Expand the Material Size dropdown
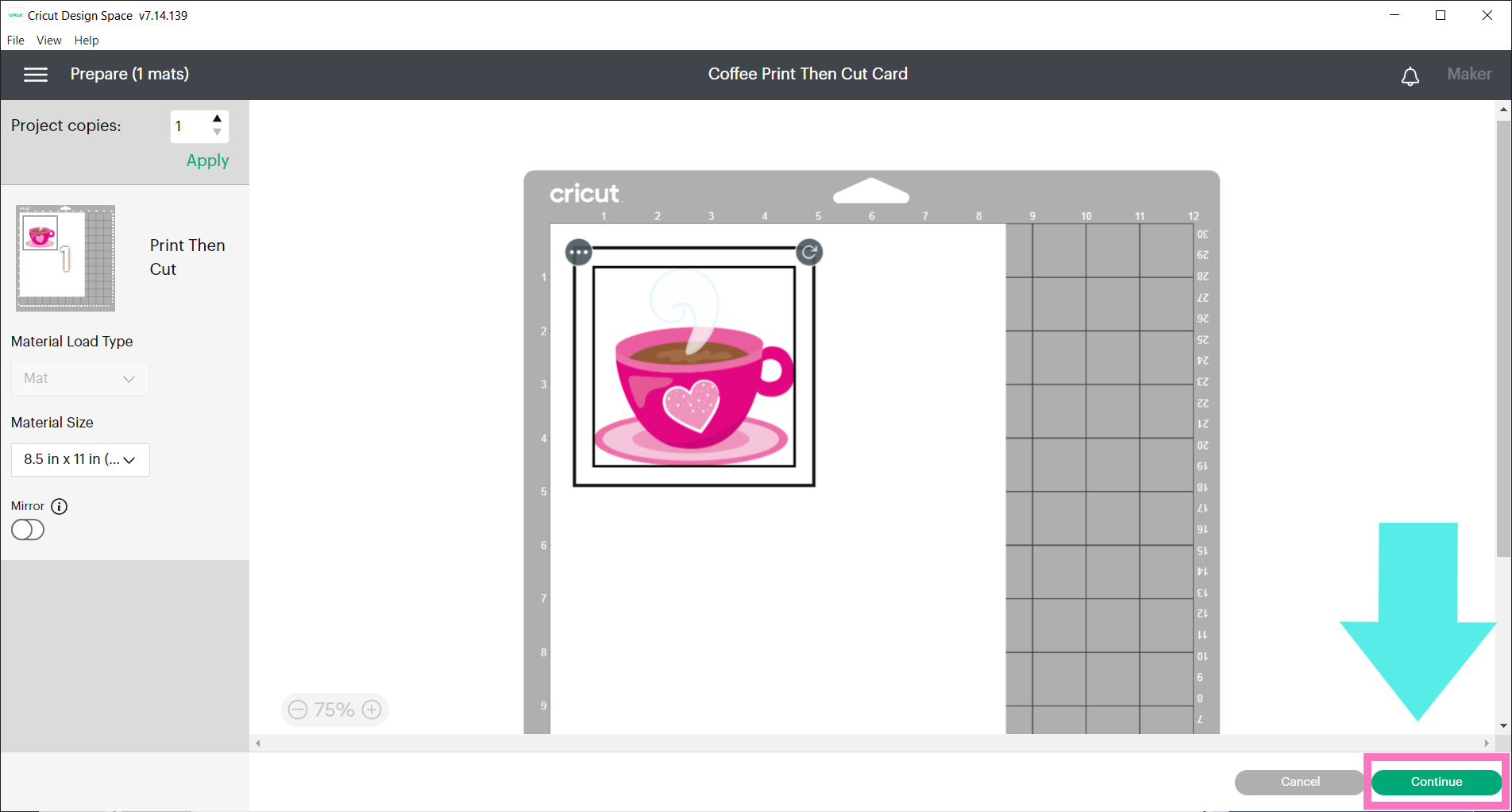The width and height of the screenshot is (1512, 812). coord(80,460)
